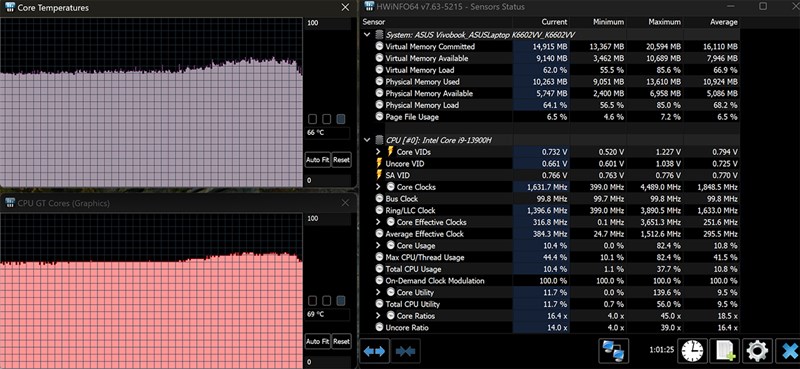Click the 100 maximum value field of Core Temperatures
Screen dimensions: 800x369
(x=327, y=23)
